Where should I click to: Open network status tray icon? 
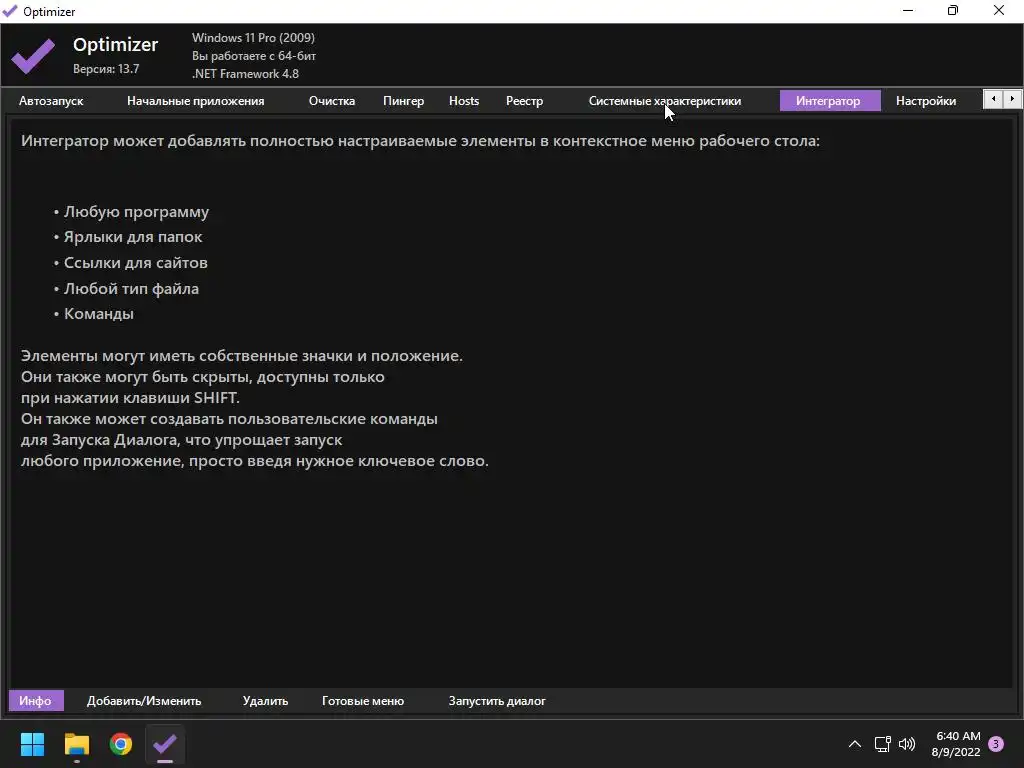pos(882,744)
